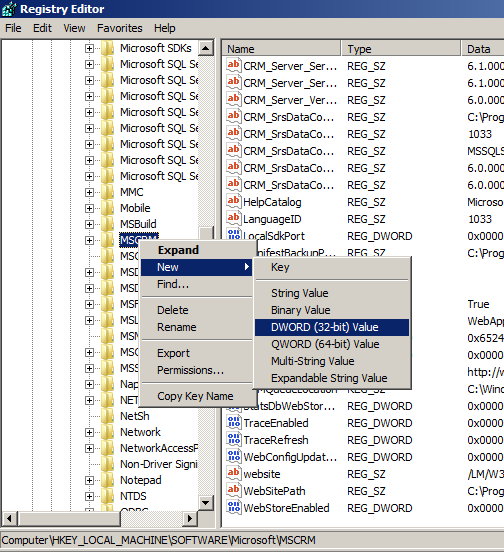This screenshot has width=504, height=552.
Task: Click the string icon beside WebSitePath
Action: tap(234, 490)
